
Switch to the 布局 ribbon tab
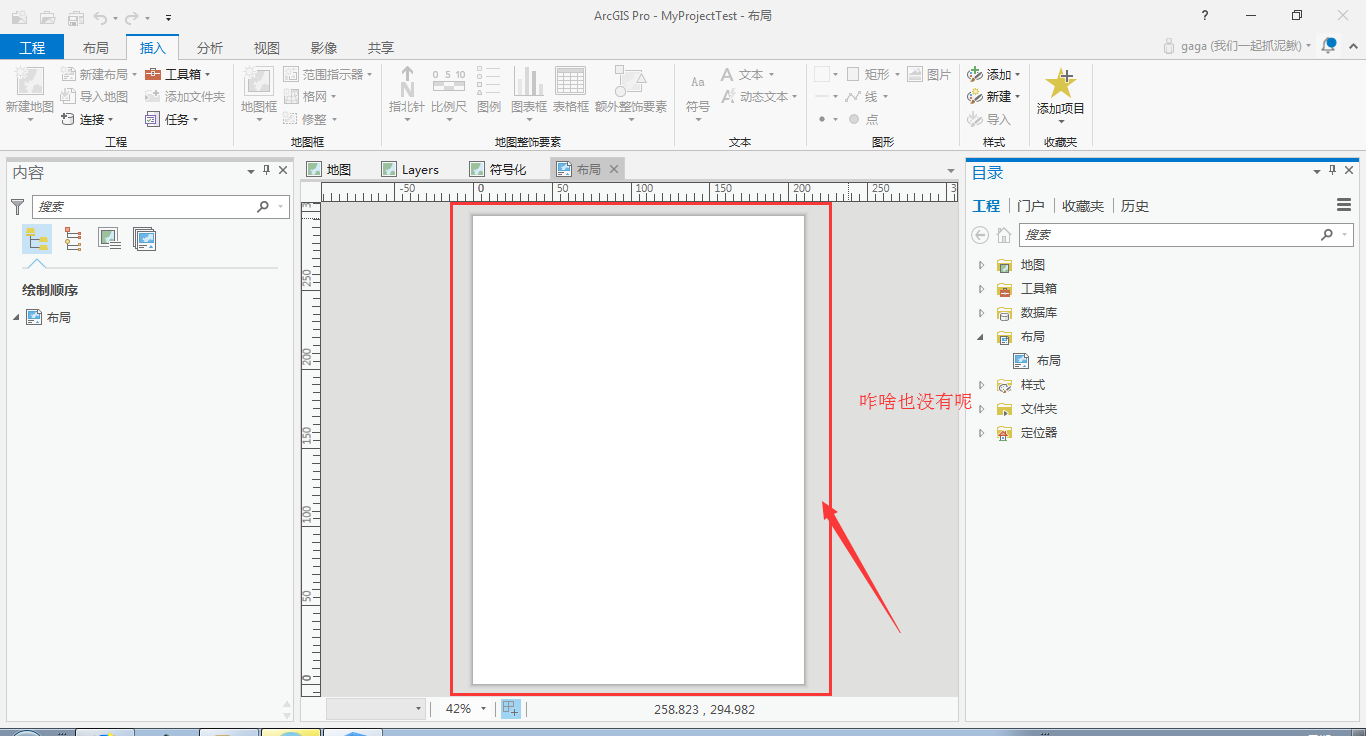(96, 47)
